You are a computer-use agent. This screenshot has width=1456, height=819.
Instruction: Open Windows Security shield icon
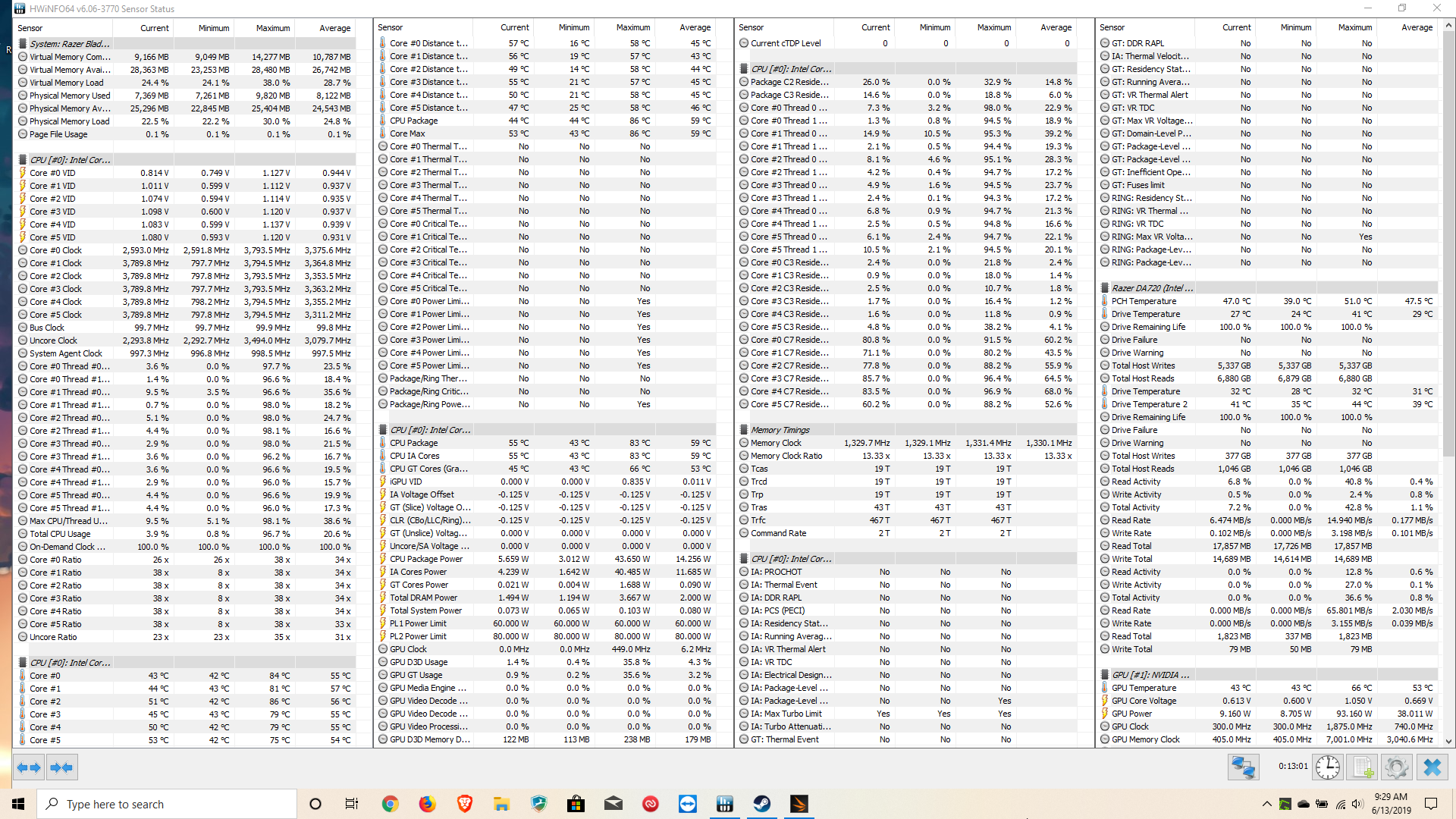(x=539, y=804)
